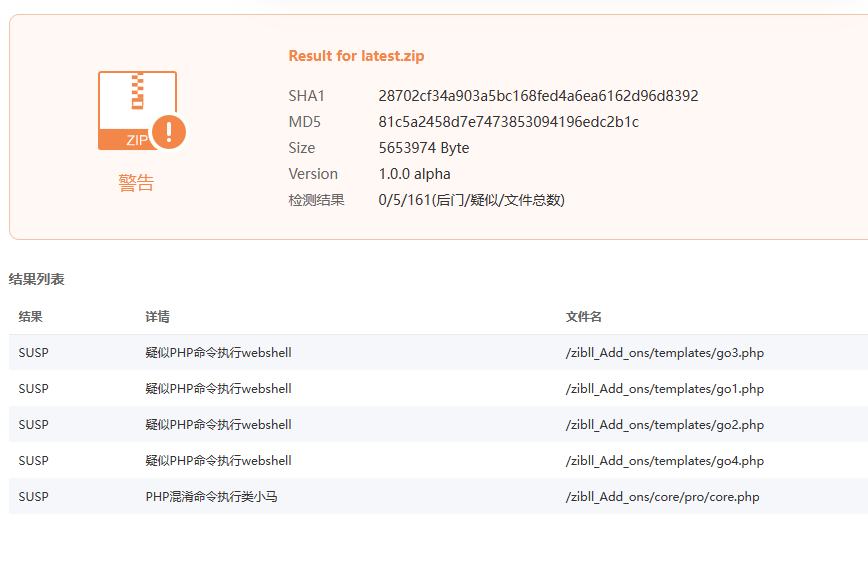Screen dimensions: 868x573
Task: Click the PHP混淆命令执行类小马 detail text
Action: click(x=211, y=497)
